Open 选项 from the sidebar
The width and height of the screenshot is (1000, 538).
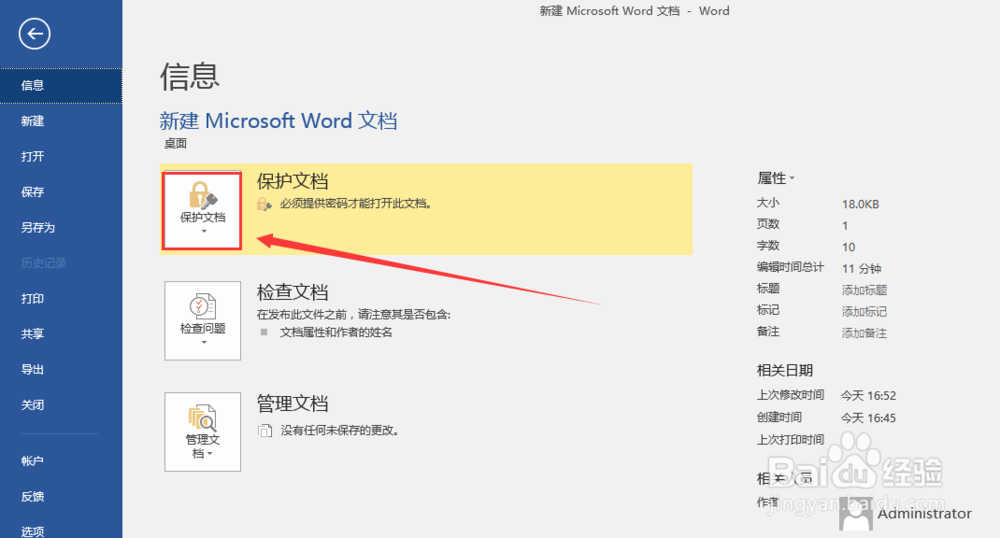[61, 530]
